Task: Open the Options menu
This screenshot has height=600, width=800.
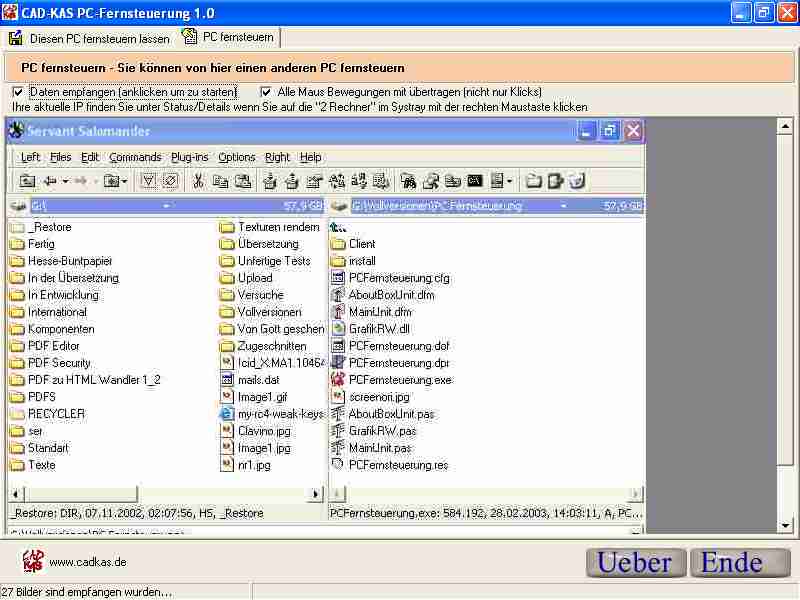Action: (237, 157)
